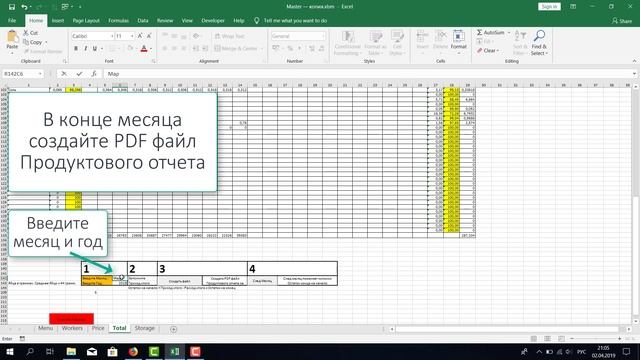This screenshot has width=640, height=360.
Task: Open Firefox from the taskbar
Action: pyautogui.click(x=133, y=351)
